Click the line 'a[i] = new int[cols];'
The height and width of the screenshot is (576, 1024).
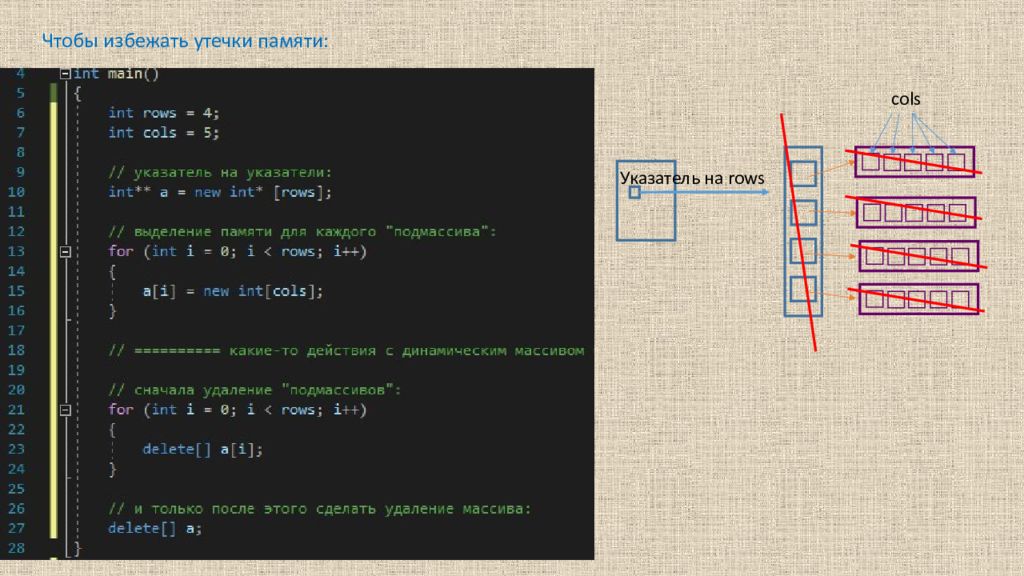(x=233, y=291)
